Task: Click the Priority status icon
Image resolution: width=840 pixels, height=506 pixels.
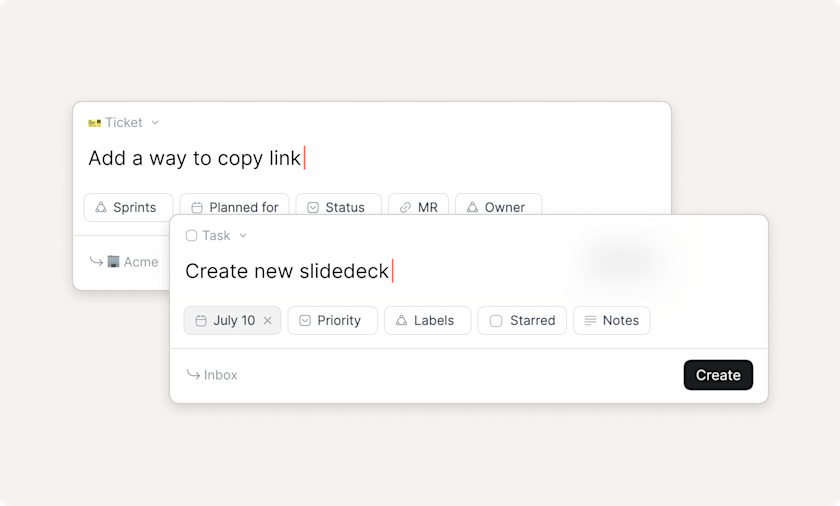Action: click(x=305, y=321)
